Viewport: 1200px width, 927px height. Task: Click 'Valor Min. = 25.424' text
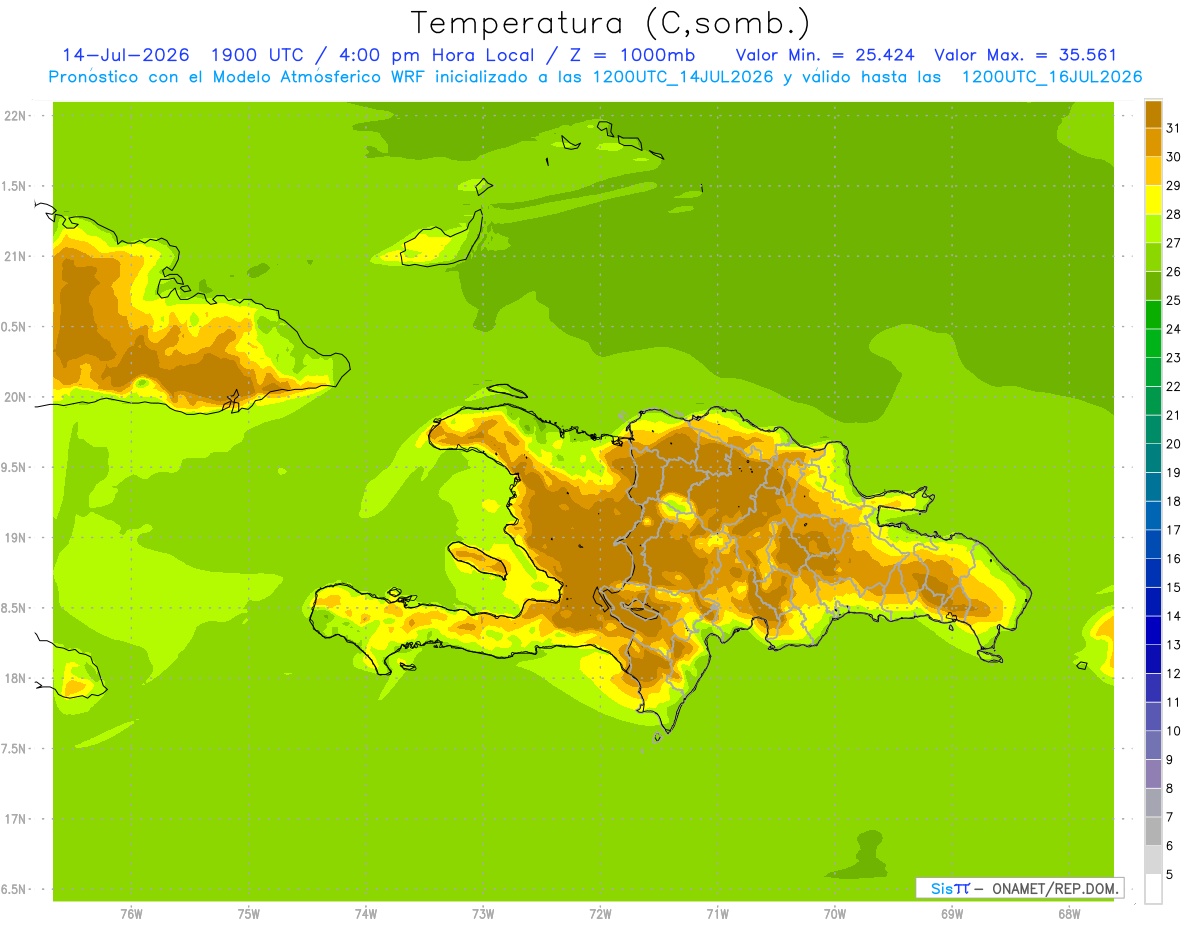coord(825,55)
